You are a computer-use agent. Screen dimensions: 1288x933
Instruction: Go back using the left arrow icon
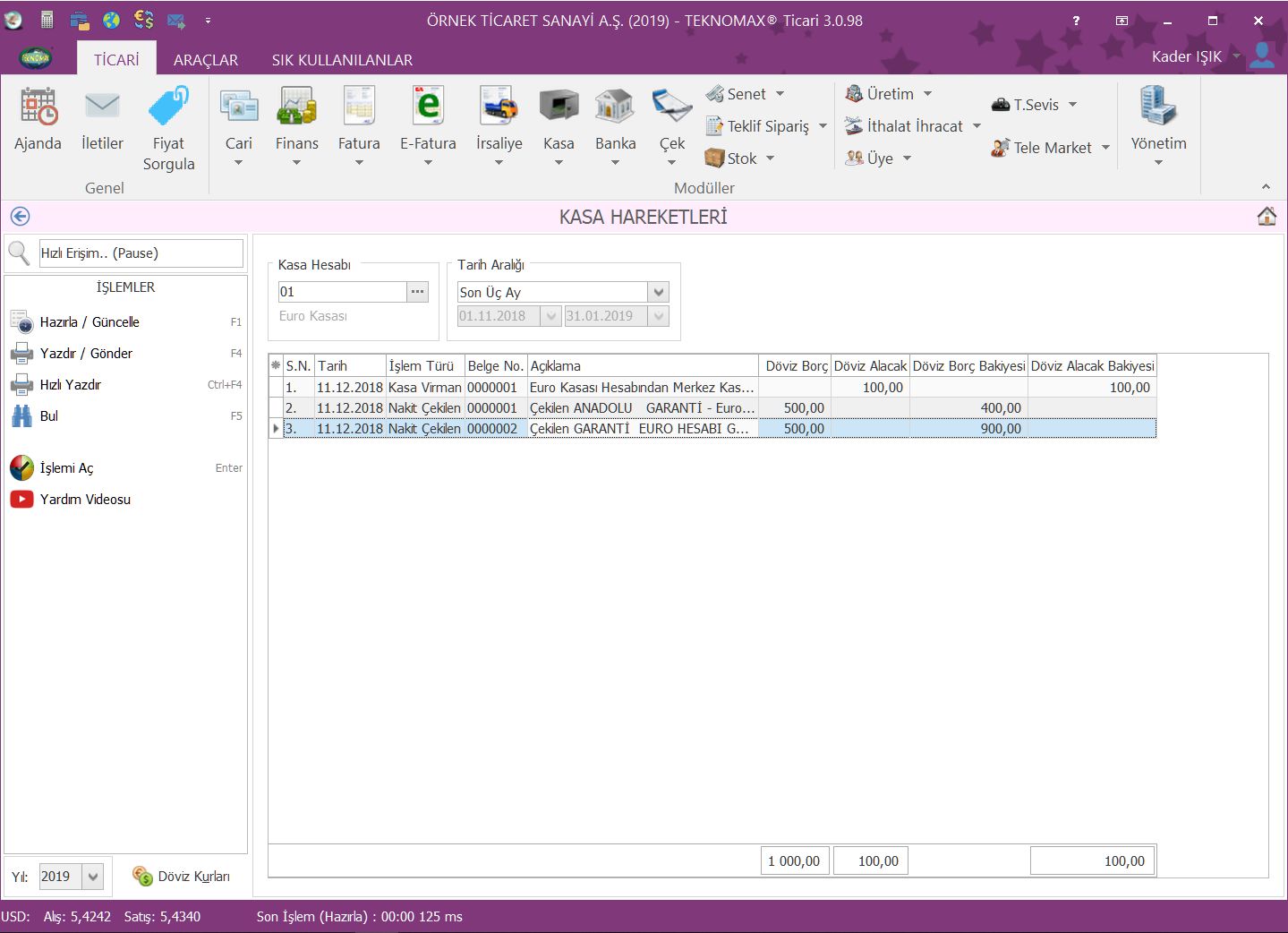click(x=20, y=217)
